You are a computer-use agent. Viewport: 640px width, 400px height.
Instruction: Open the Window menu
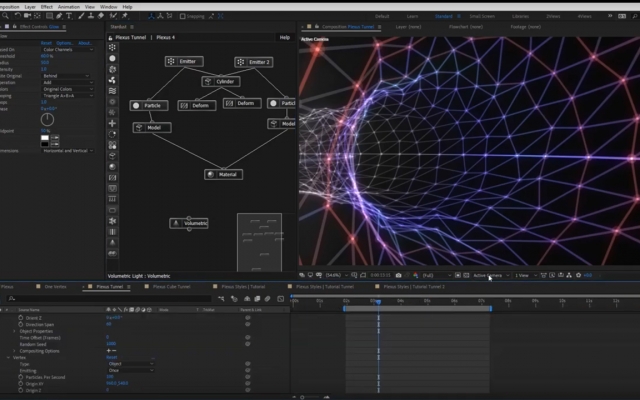108,7
